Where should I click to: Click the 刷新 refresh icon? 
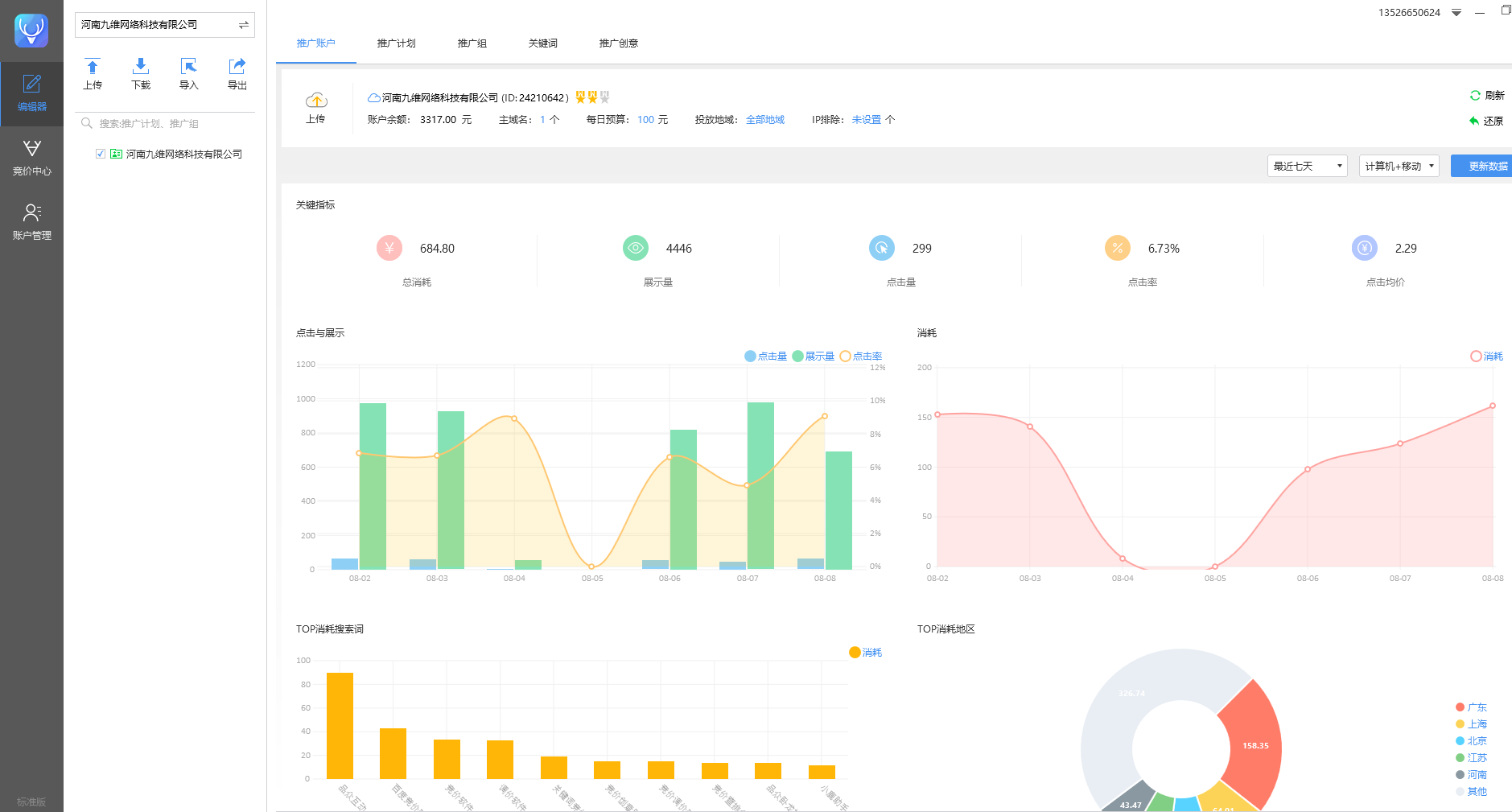(1475, 95)
